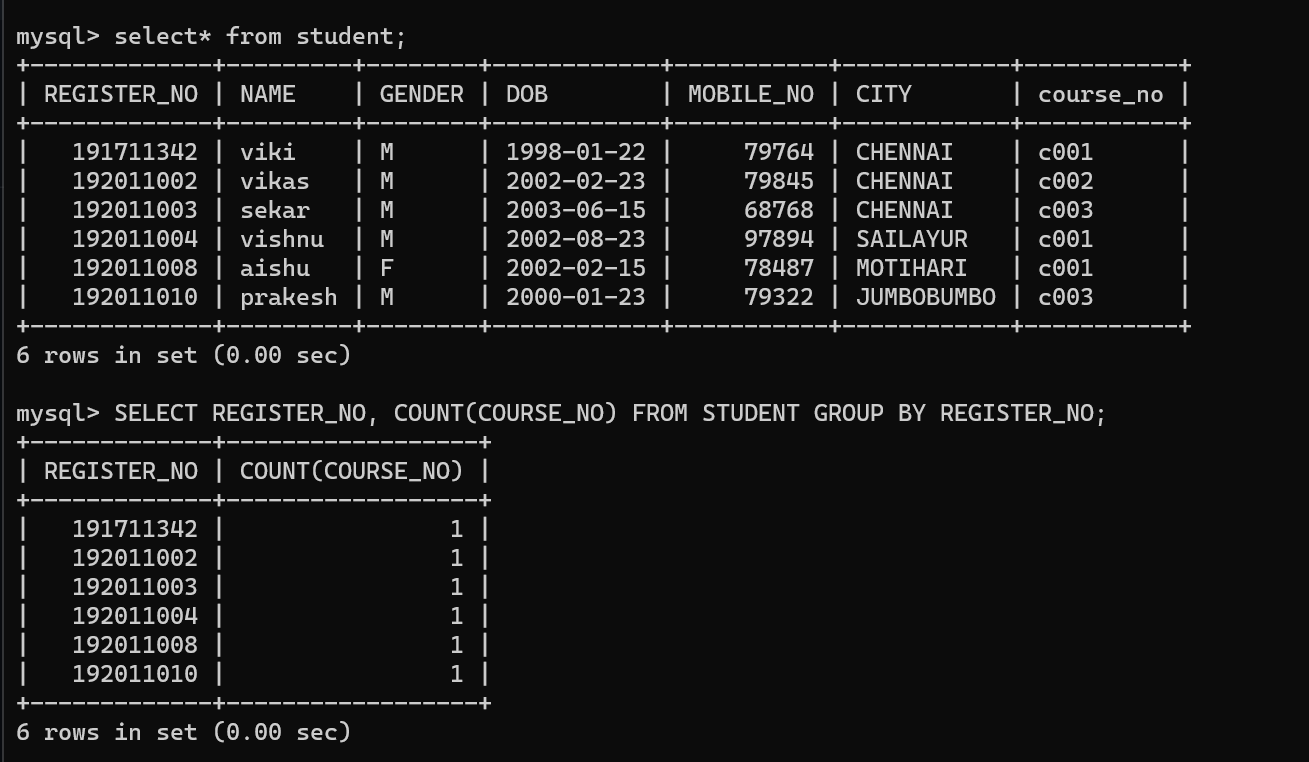Select the name vishnu

pos(282,239)
